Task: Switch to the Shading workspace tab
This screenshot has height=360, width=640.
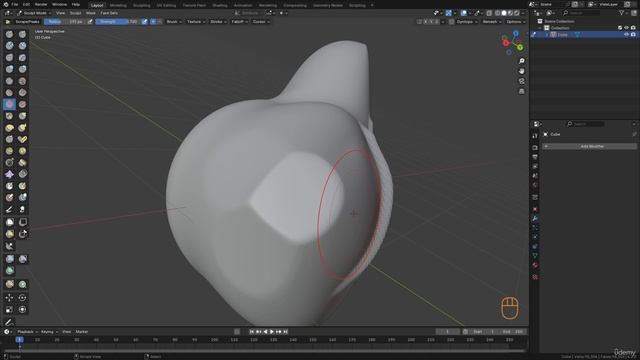Action: (220, 5)
